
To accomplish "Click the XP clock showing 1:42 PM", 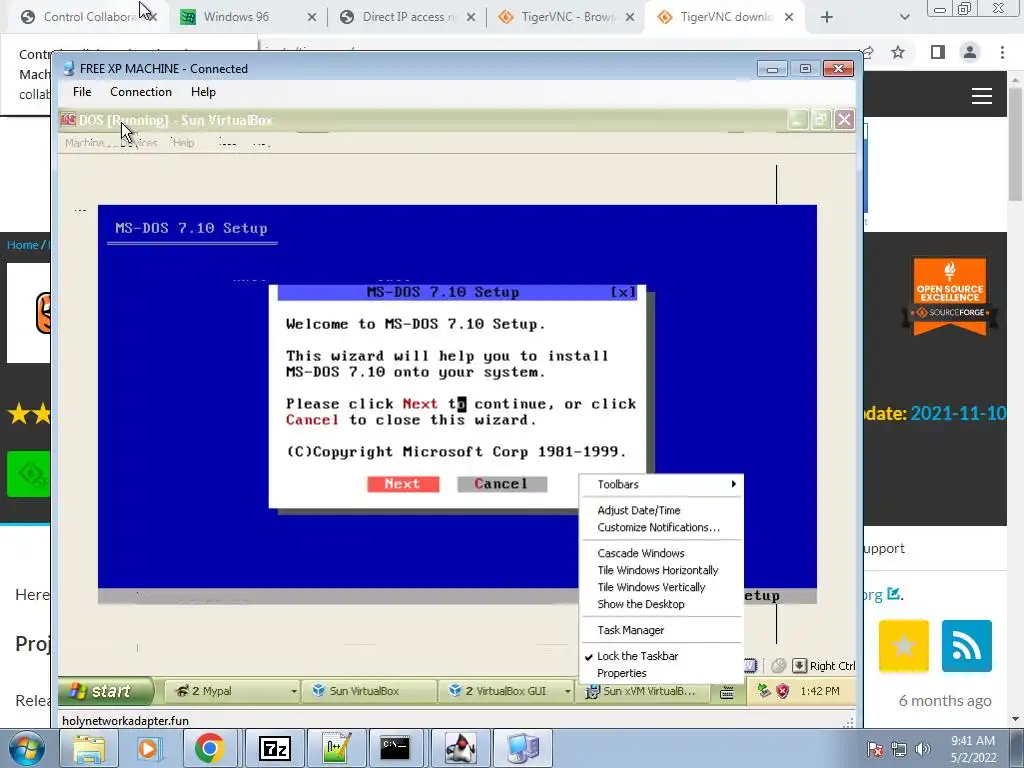I will point(820,691).
